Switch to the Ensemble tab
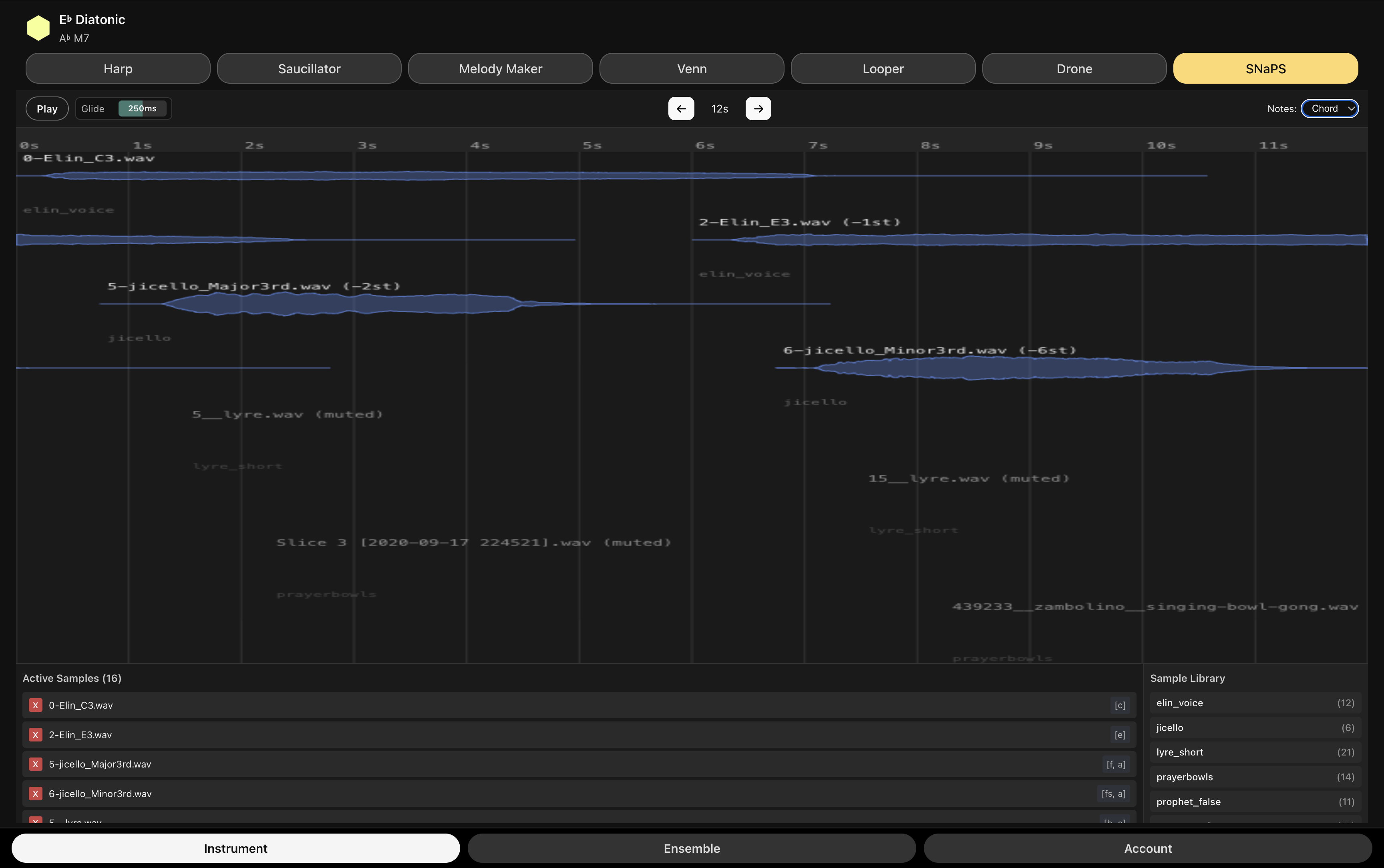The width and height of the screenshot is (1384, 868). [691, 848]
